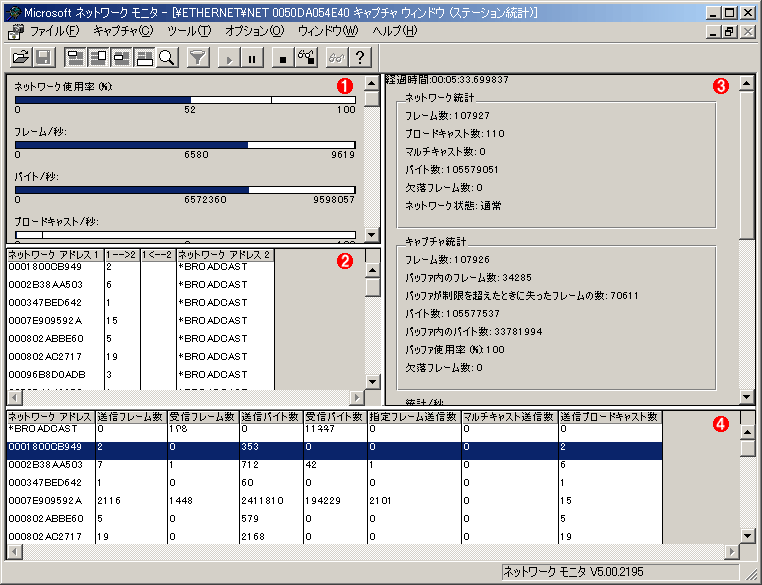
Task: Click ネットワーク アドレス 2 column header
Action: coord(225,255)
